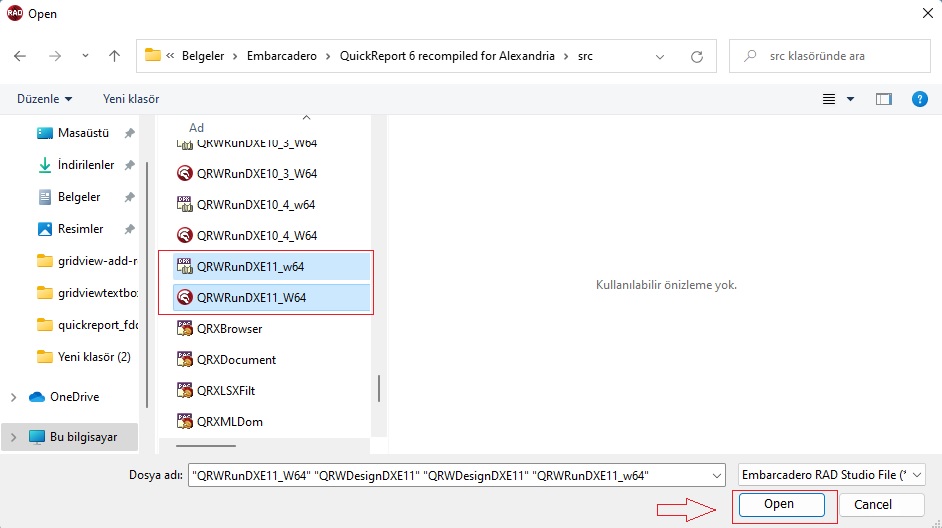Viewport: 942px width, 528px height.
Task: Click the address bar folder icon
Action: 153,55
